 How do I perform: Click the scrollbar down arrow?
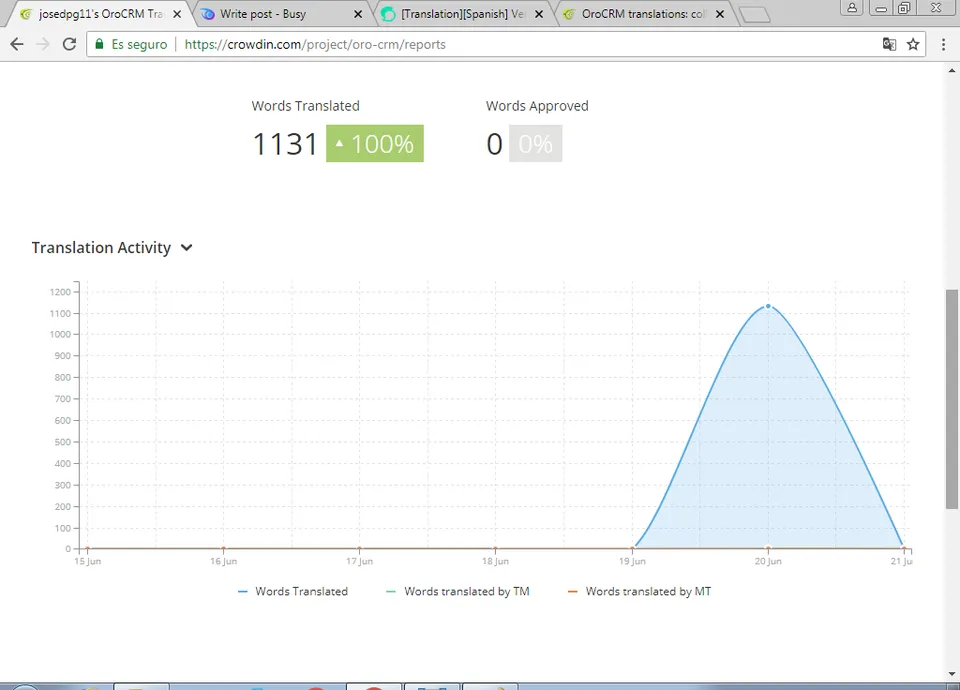[x=951, y=674]
